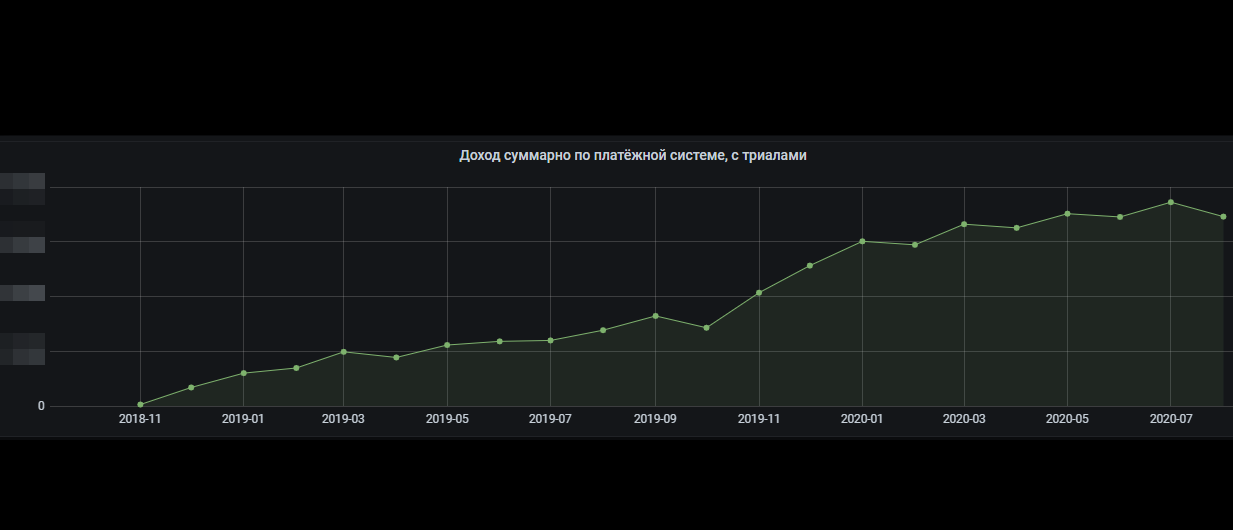Click the 2020-03 x-axis label

pos(964,419)
